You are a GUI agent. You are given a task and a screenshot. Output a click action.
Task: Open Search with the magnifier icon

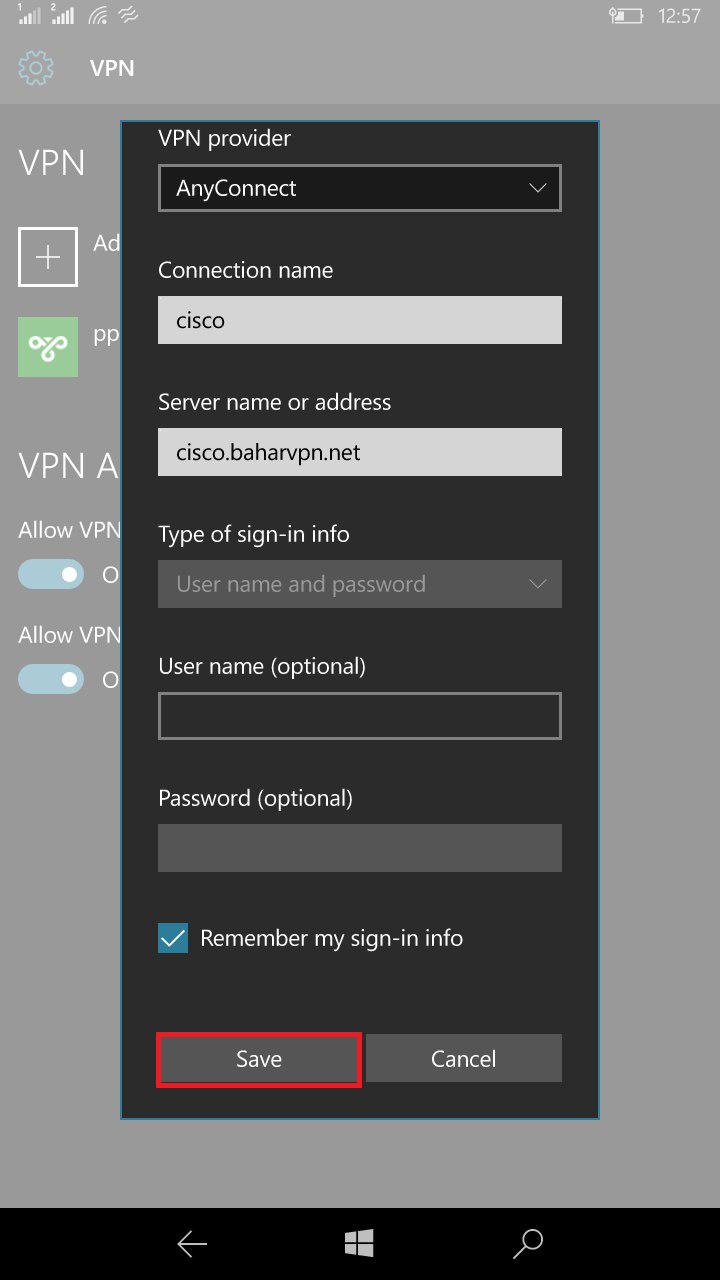click(x=527, y=1243)
